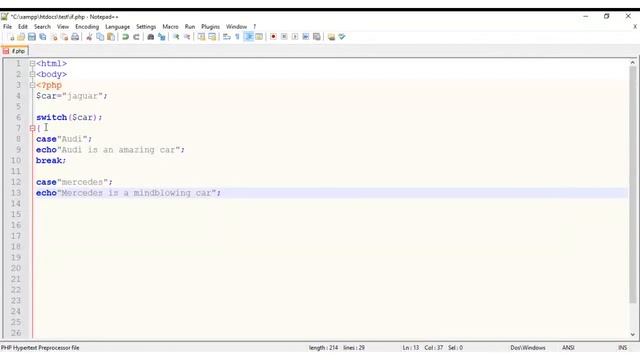Collapse the brace fold on line 7
The height and width of the screenshot is (360, 640).
coord(32,128)
